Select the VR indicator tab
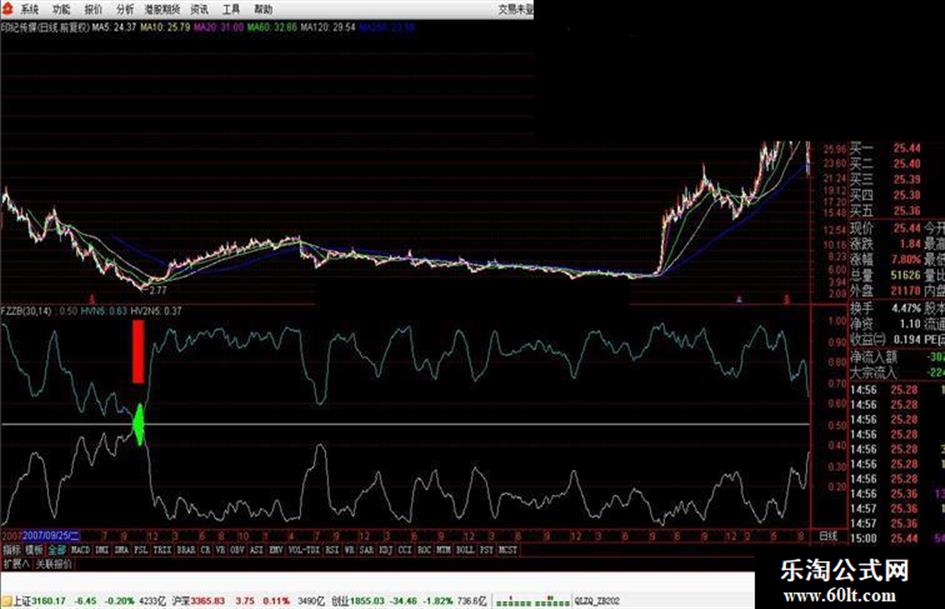Image resolution: width=945 pixels, height=609 pixels. point(221,550)
